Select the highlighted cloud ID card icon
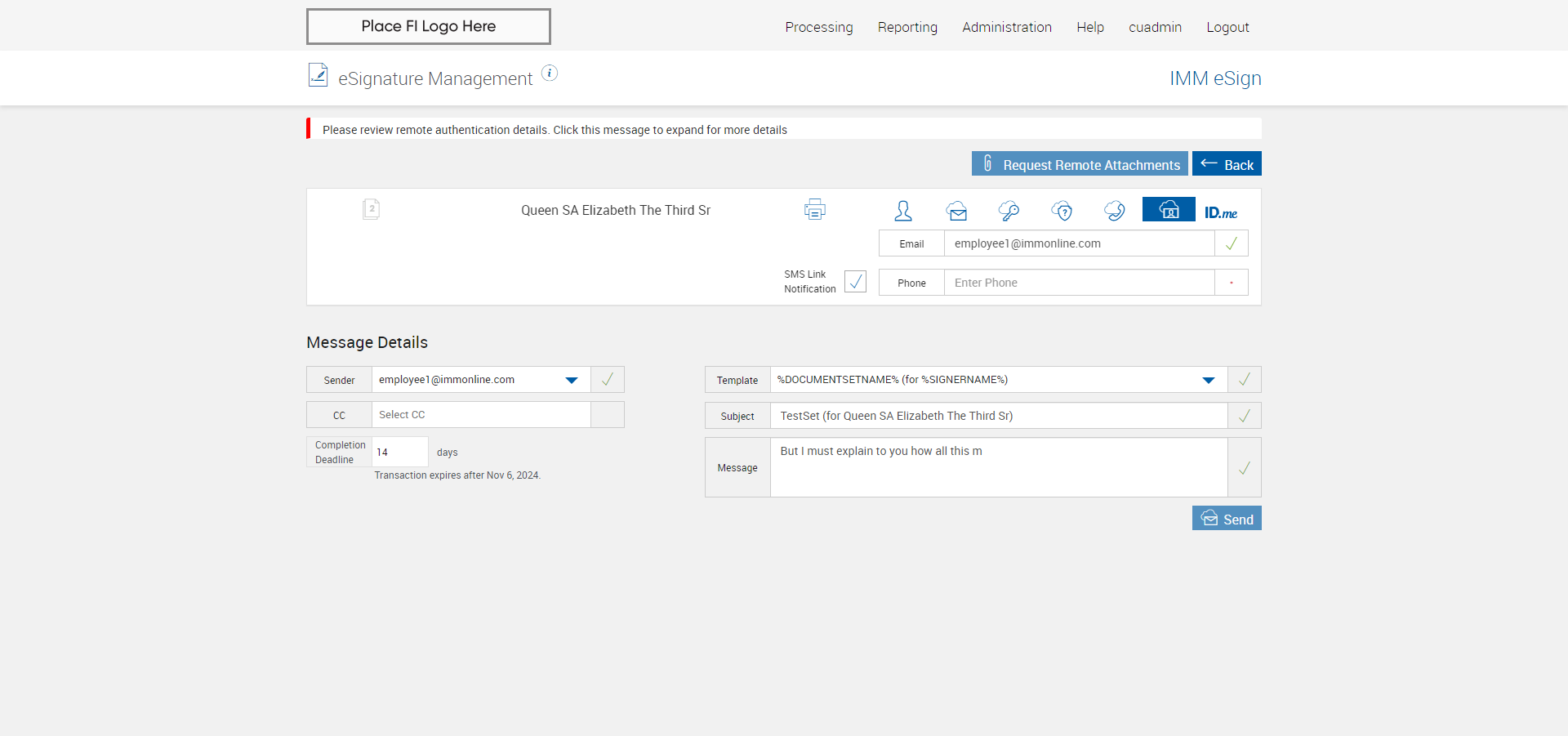 pyautogui.click(x=1169, y=210)
